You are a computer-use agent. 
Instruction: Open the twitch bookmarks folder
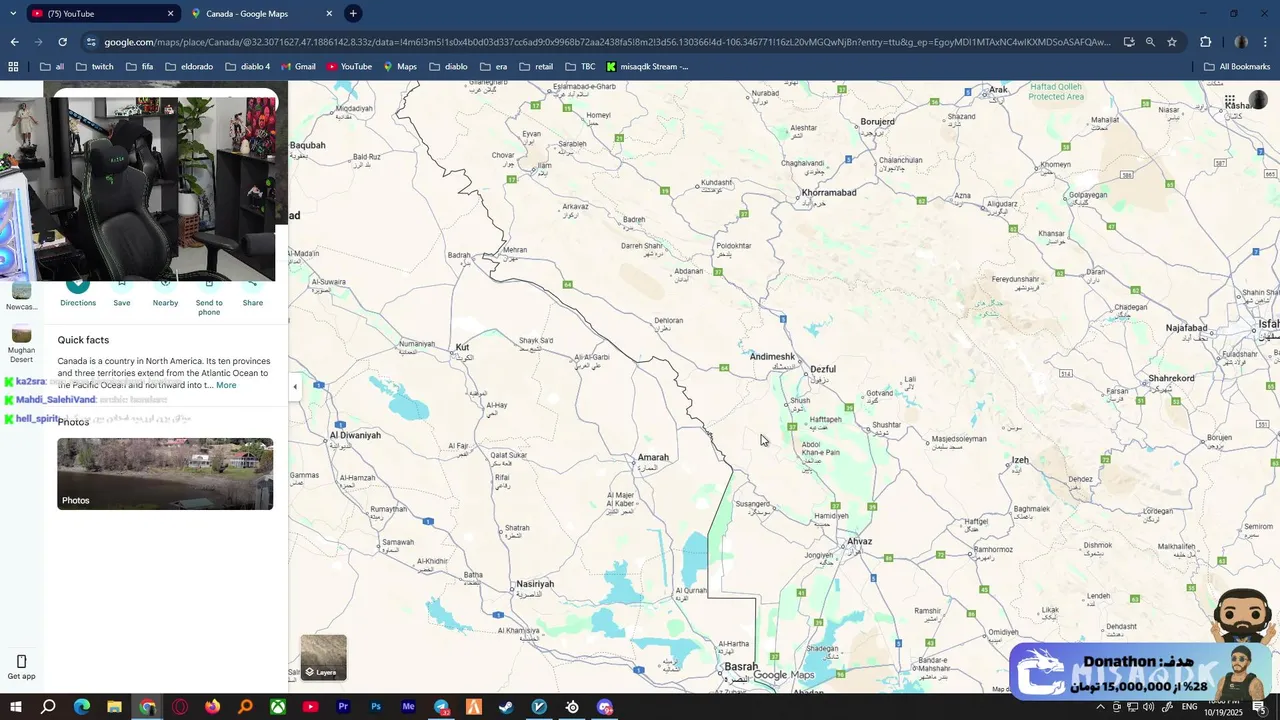pyautogui.click(x=95, y=67)
